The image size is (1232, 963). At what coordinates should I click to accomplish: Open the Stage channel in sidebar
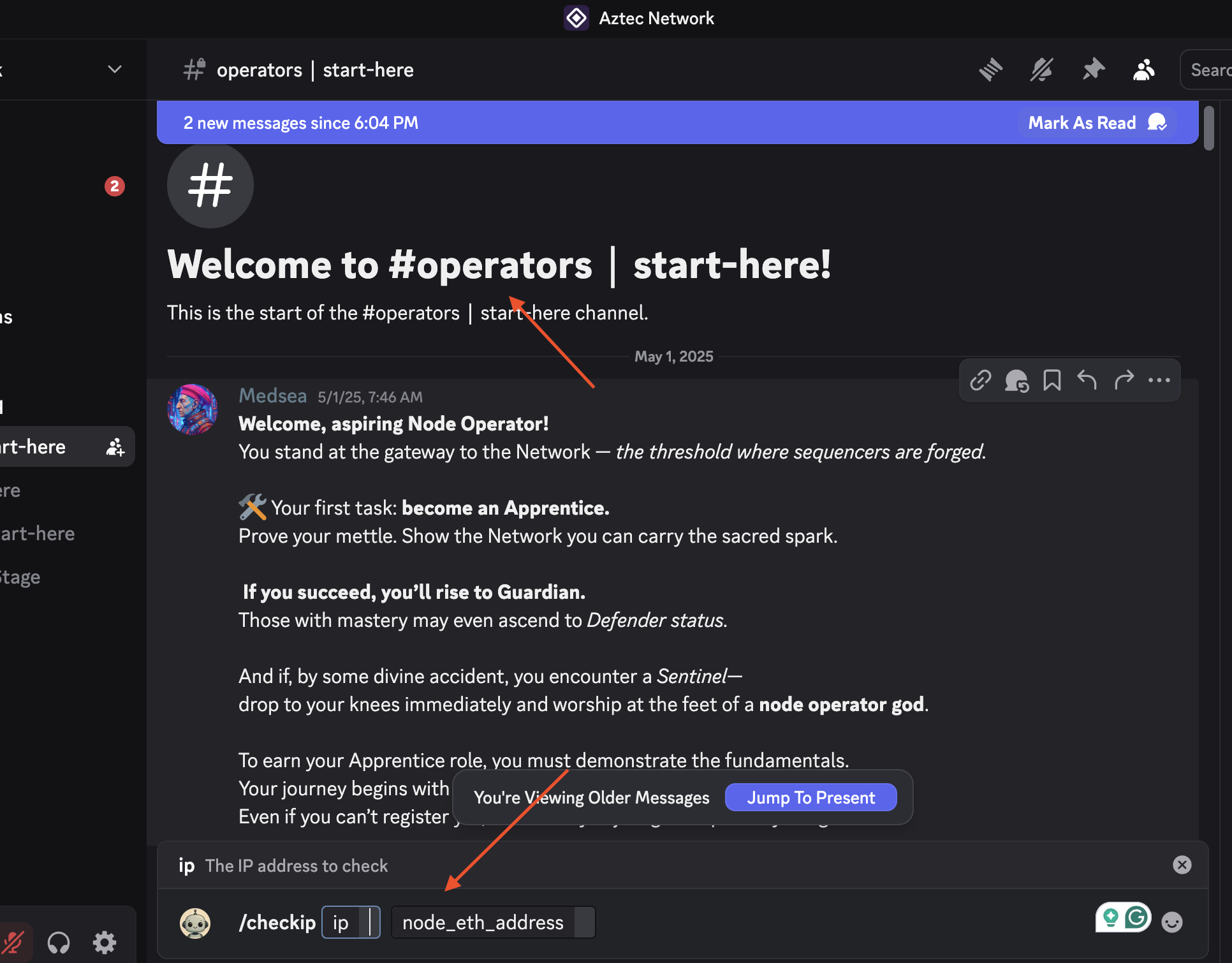point(20,577)
